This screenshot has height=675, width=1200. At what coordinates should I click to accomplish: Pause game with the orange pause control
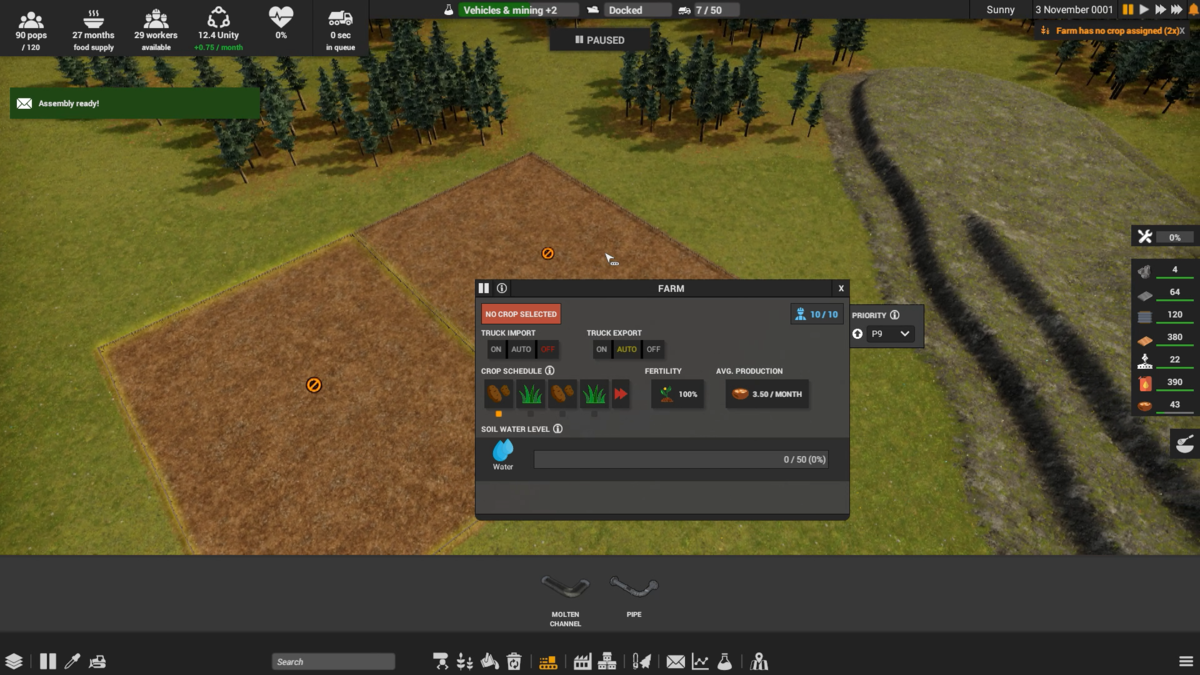click(1128, 10)
